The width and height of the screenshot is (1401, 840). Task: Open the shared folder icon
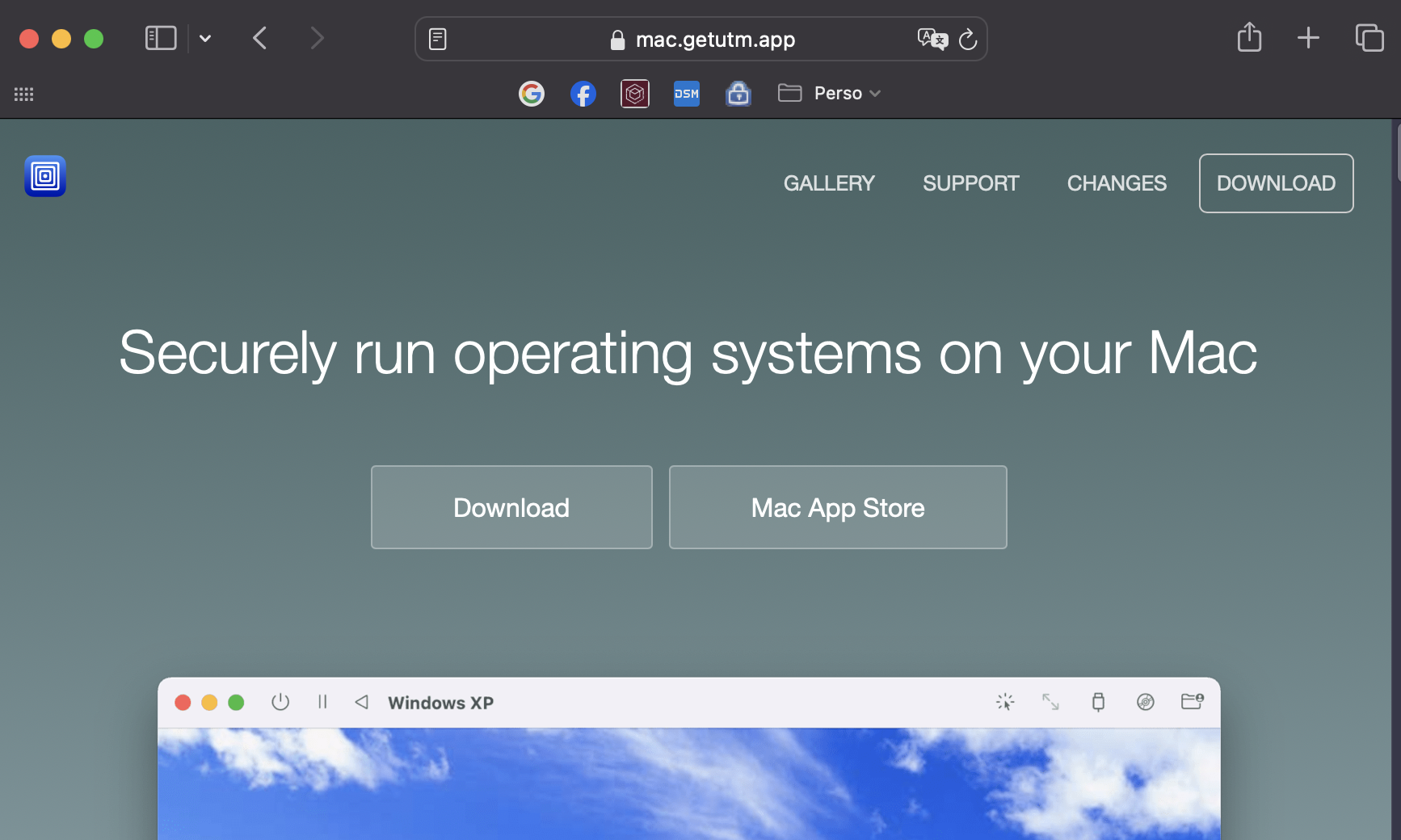1193,701
